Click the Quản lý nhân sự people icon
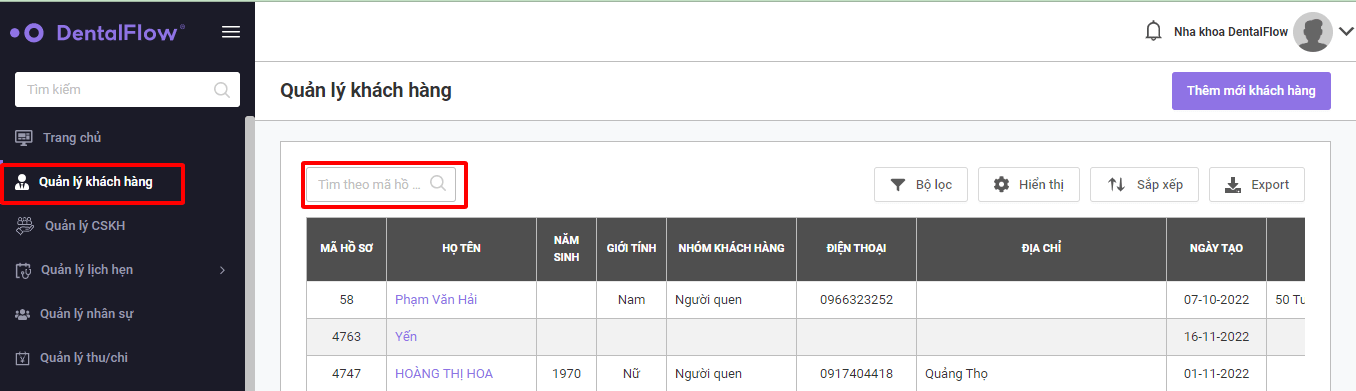 pyautogui.click(x=23, y=314)
